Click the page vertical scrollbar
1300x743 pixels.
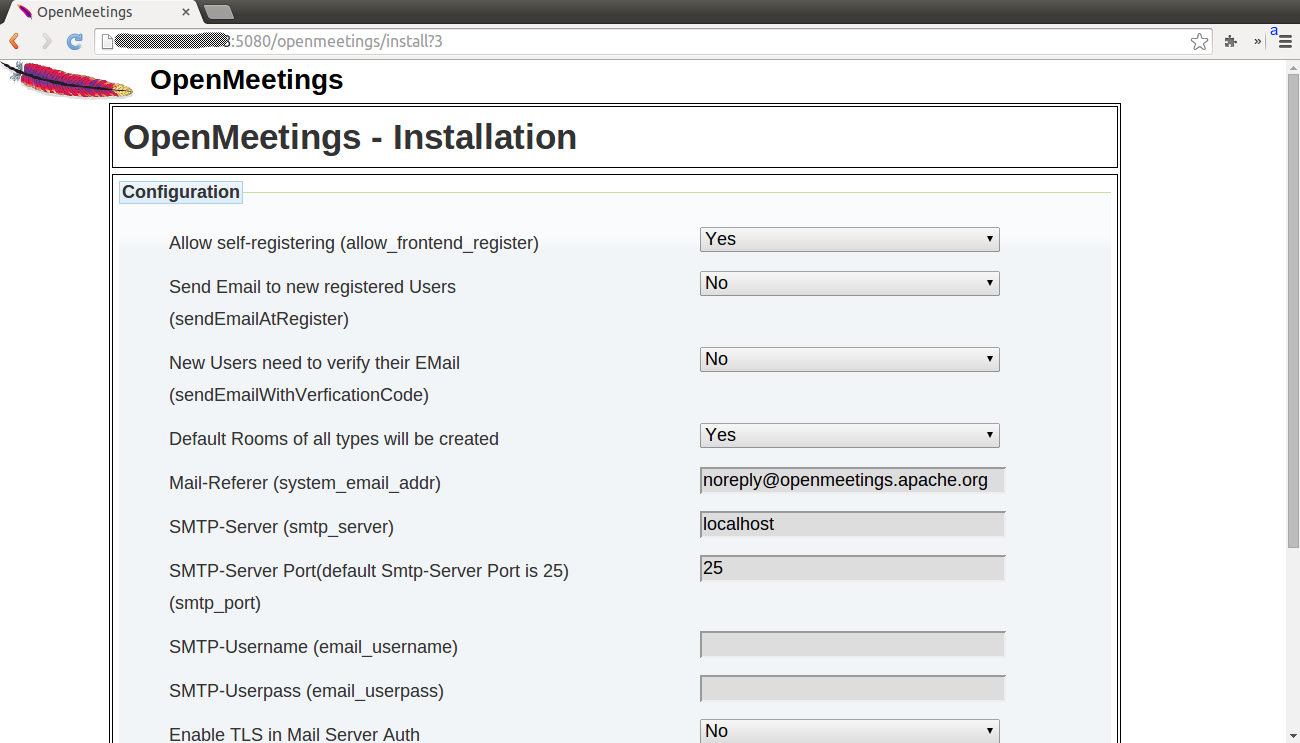pyautogui.click(x=1292, y=310)
